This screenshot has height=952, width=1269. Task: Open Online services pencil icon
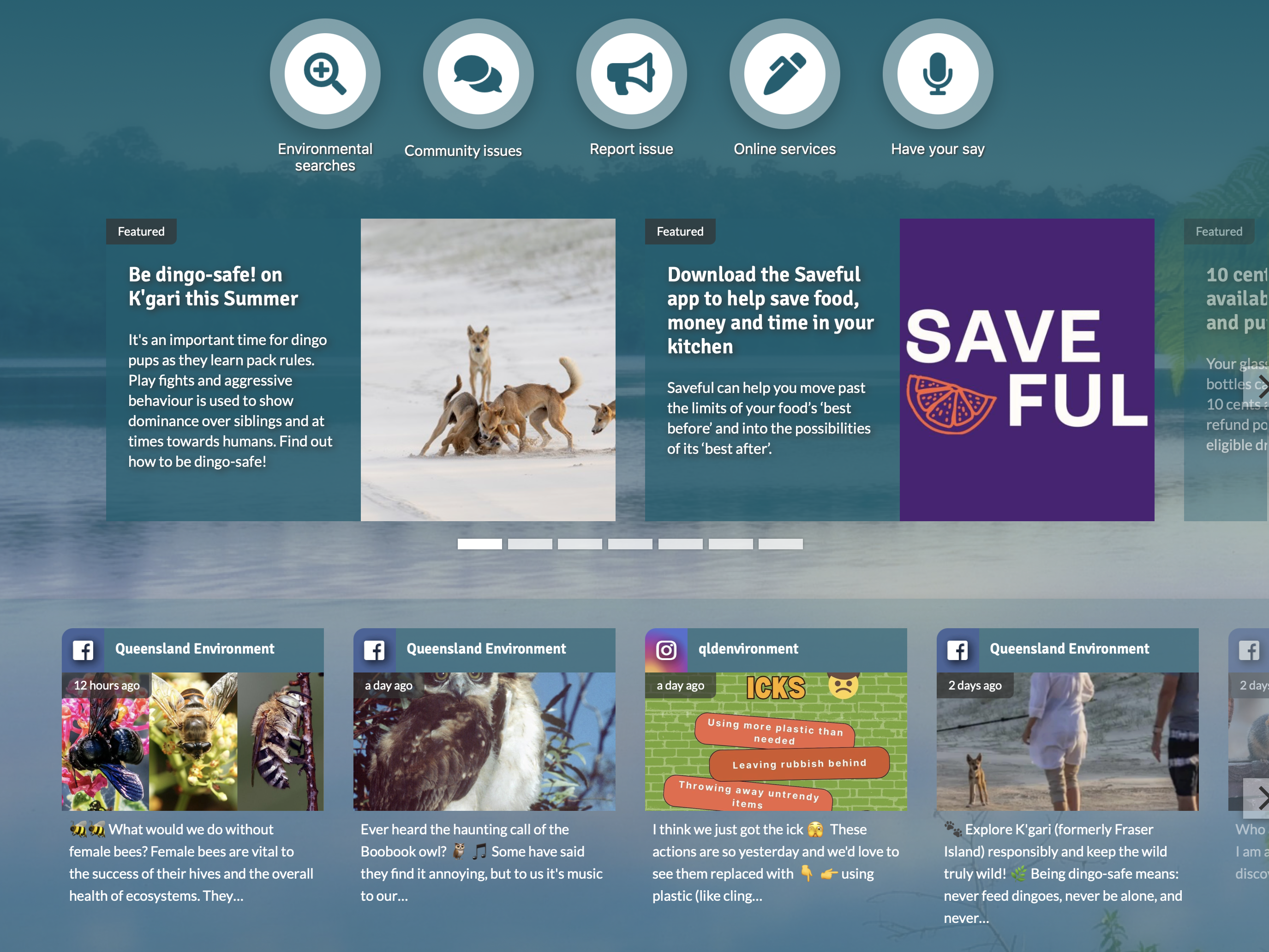pos(784,74)
